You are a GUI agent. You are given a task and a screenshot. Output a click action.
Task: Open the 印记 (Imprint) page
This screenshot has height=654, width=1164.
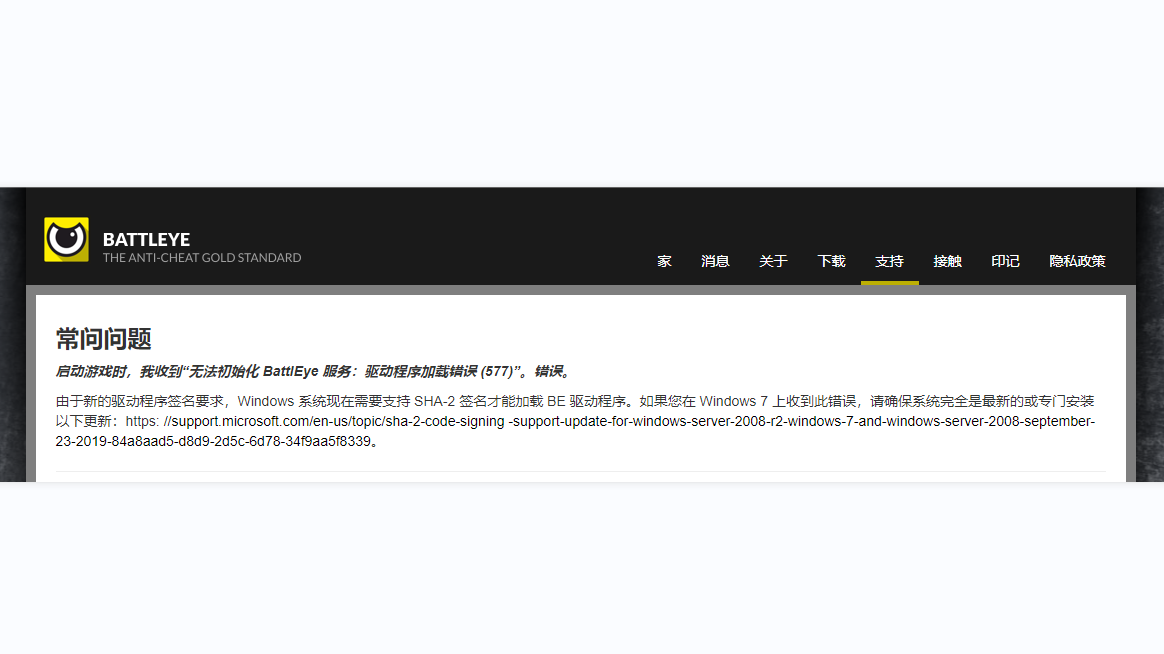pos(1005,261)
